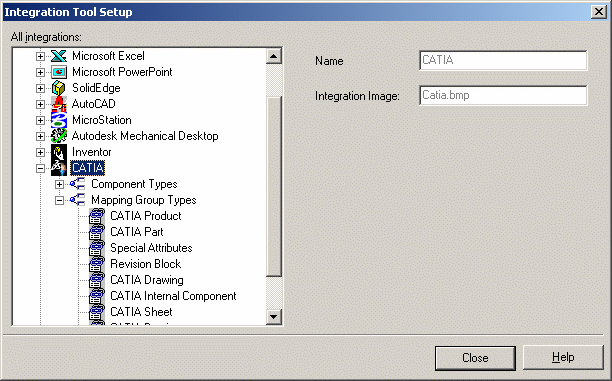Open Help for integration setup

click(563, 357)
